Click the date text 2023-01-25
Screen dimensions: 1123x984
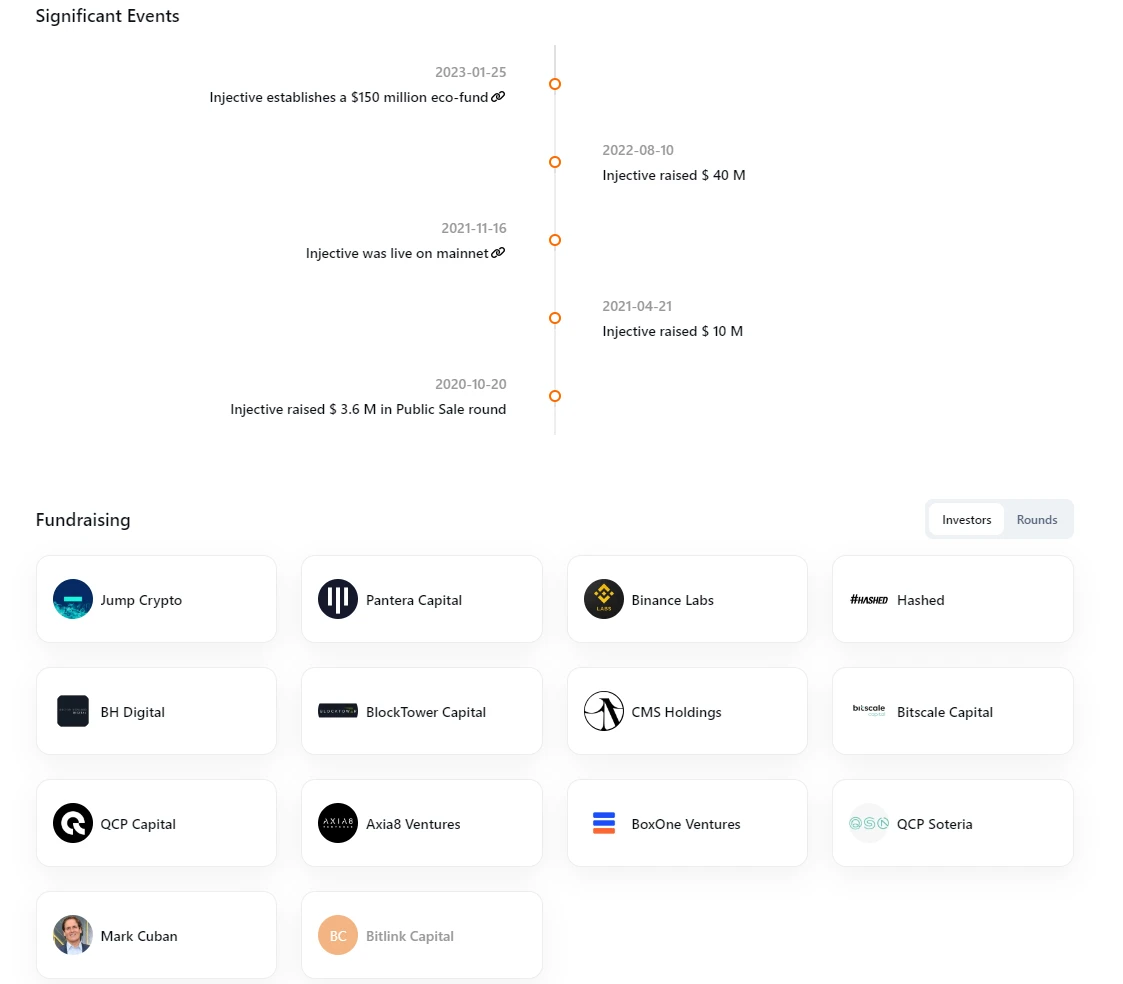pyautogui.click(x=470, y=72)
